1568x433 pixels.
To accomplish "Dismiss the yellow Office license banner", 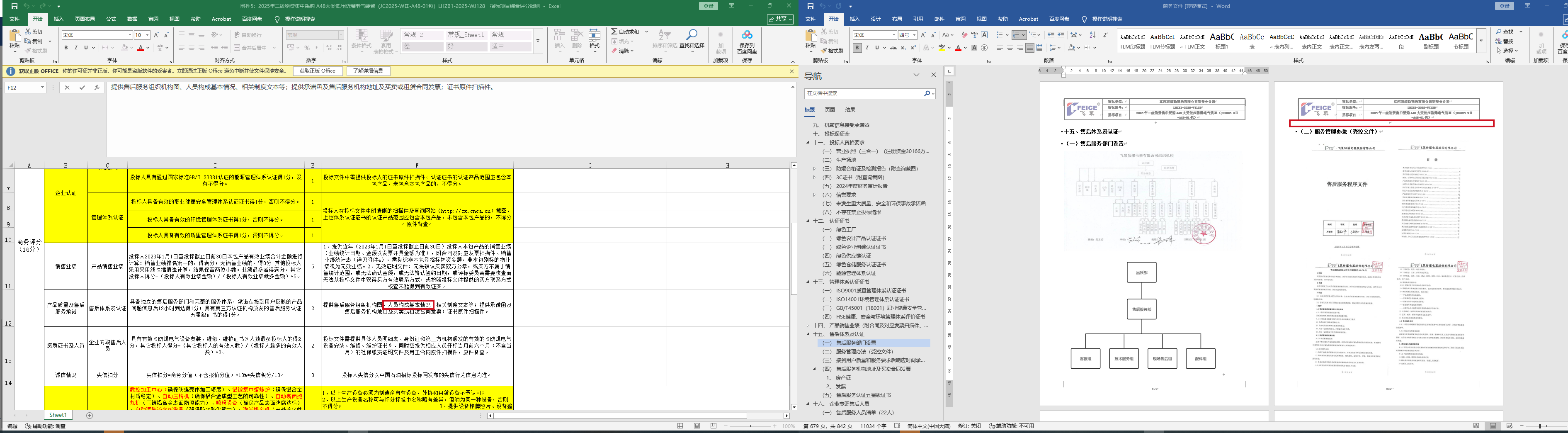I will [x=791, y=71].
